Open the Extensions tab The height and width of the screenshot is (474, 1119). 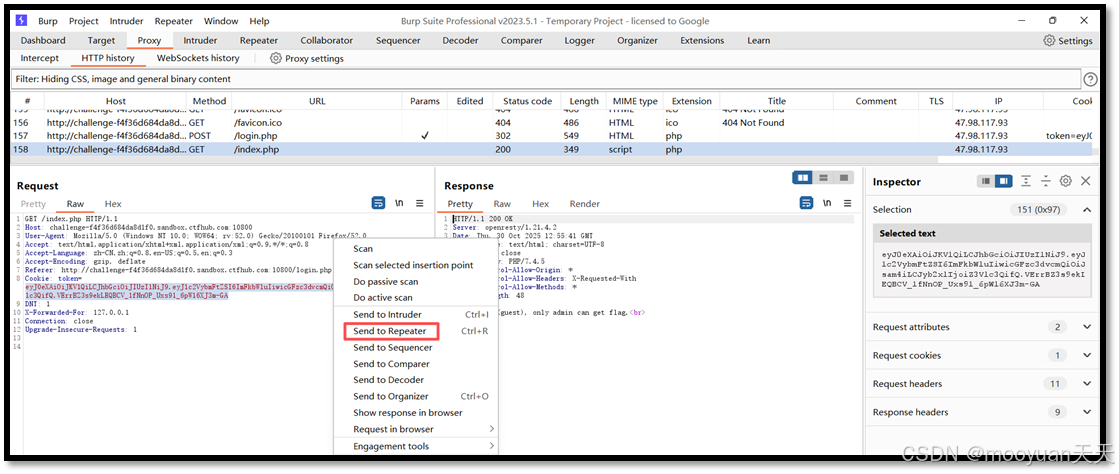point(702,41)
